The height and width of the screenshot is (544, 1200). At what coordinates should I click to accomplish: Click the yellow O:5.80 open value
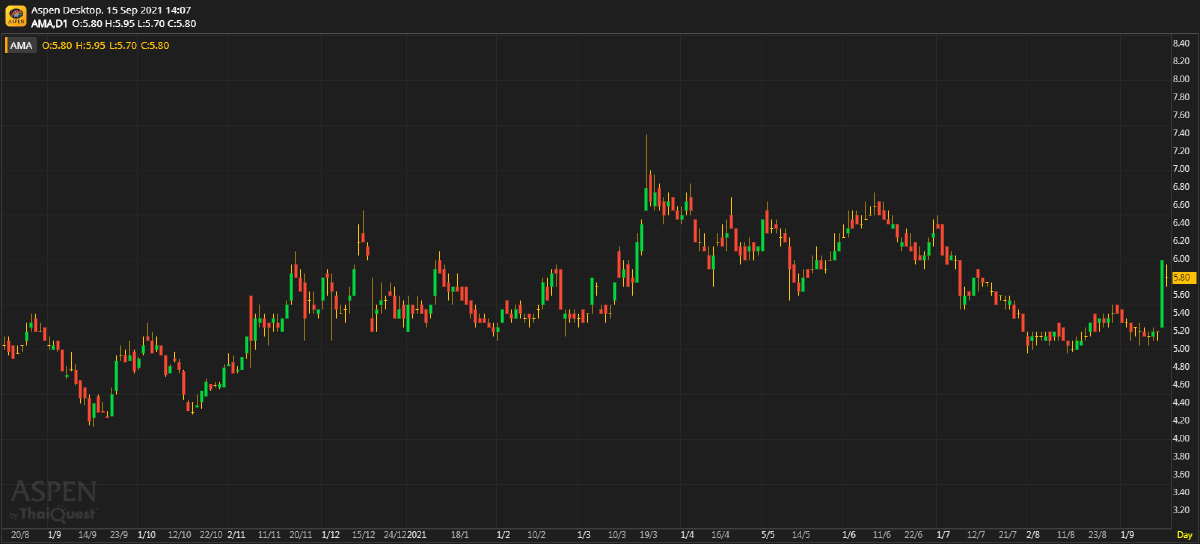pyautogui.click(x=56, y=45)
